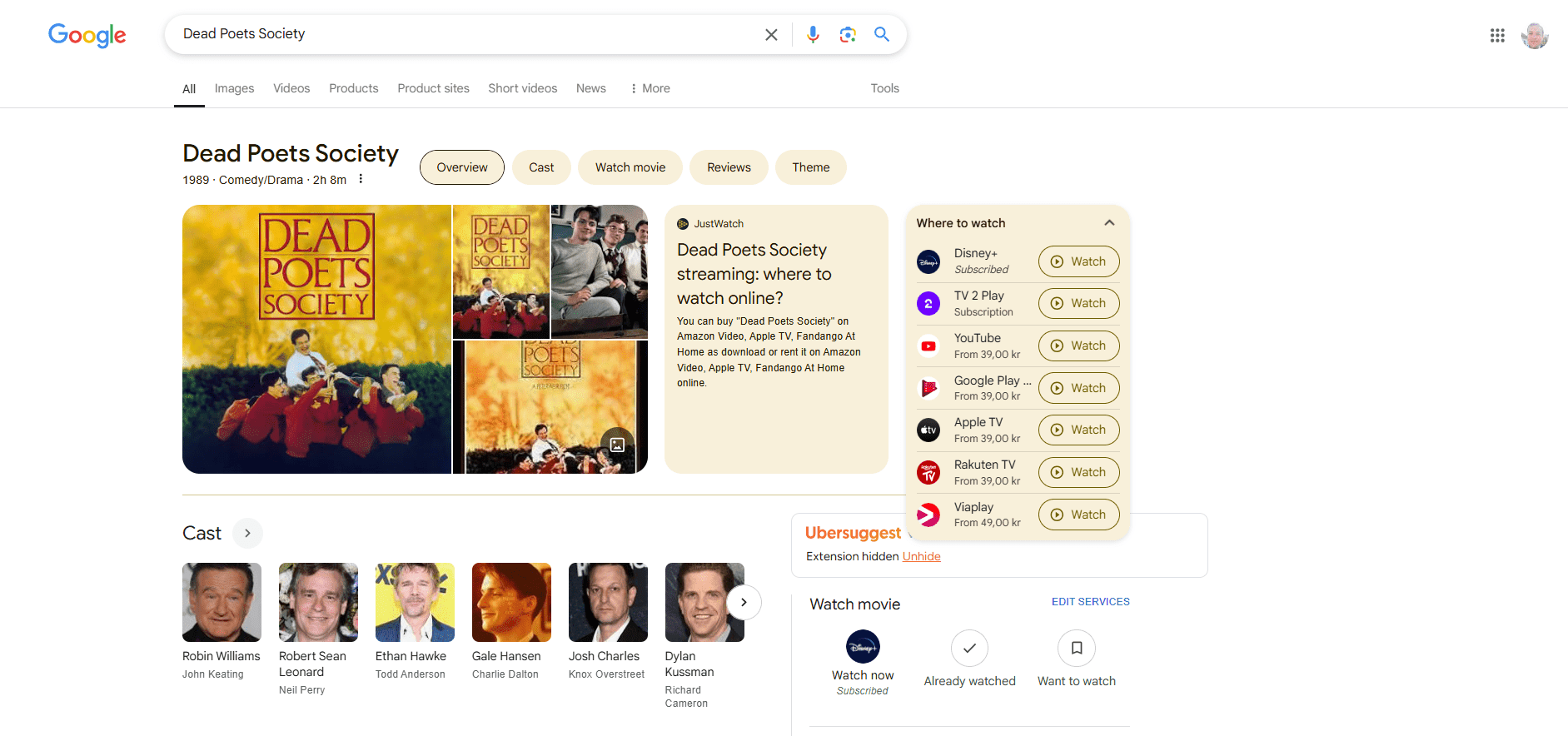Switch to Short videos tab
The width and height of the screenshot is (1568, 736).
(522, 88)
